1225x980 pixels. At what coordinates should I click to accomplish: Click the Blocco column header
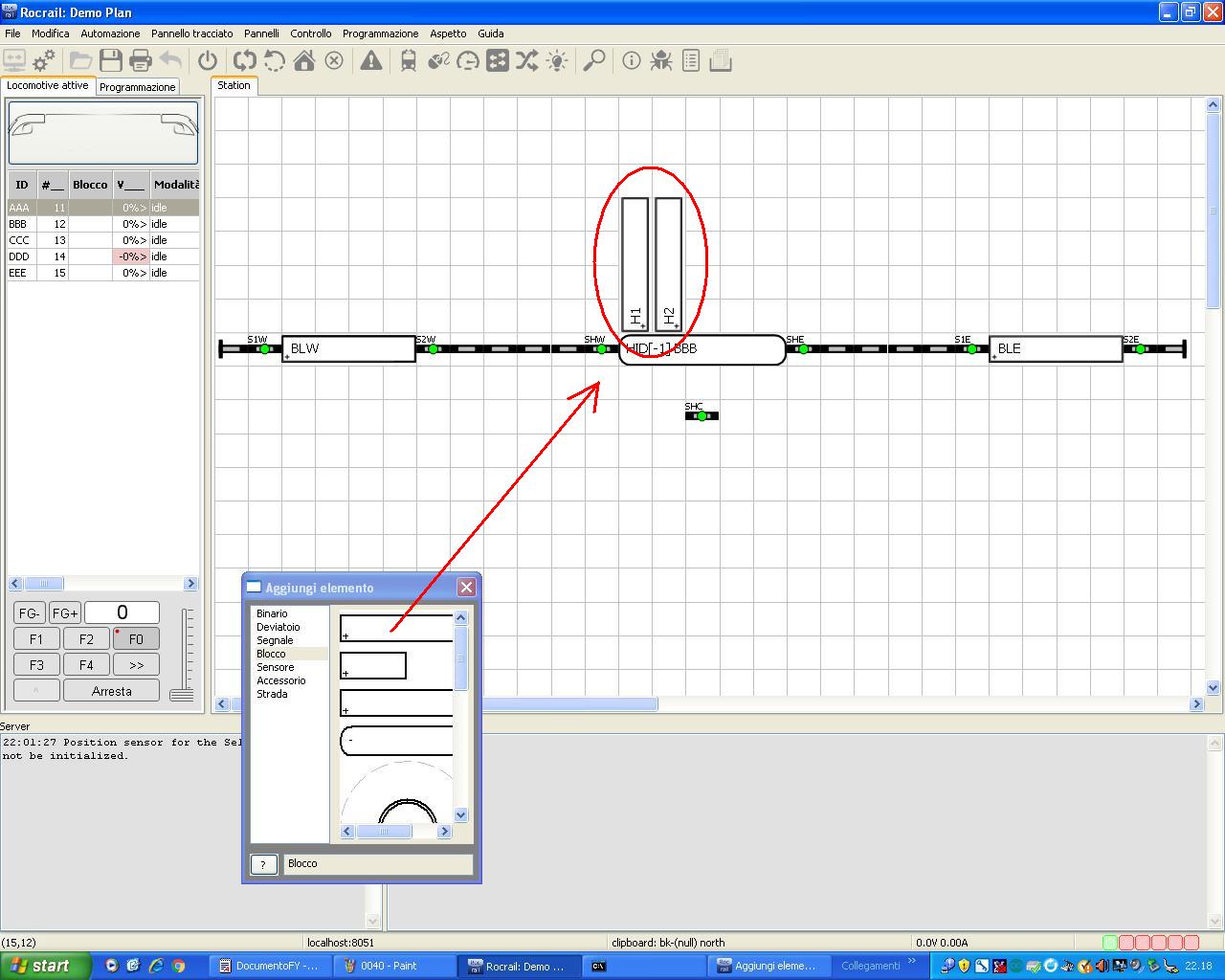tap(90, 185)
